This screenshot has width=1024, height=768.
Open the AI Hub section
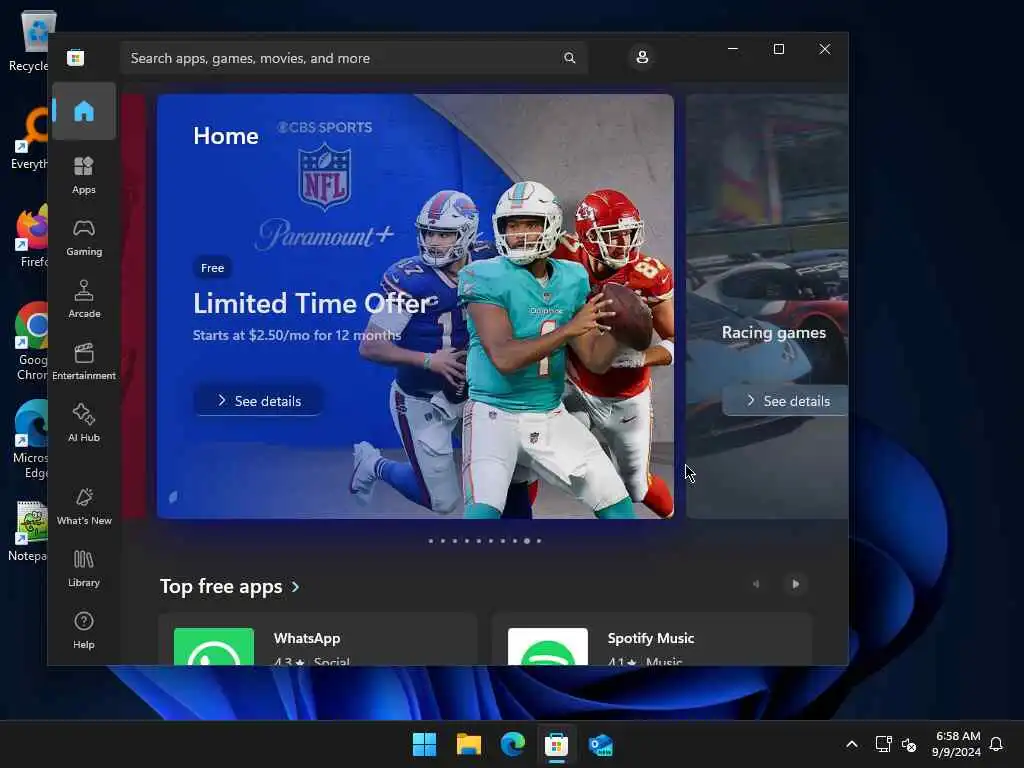tap(84, 423)
